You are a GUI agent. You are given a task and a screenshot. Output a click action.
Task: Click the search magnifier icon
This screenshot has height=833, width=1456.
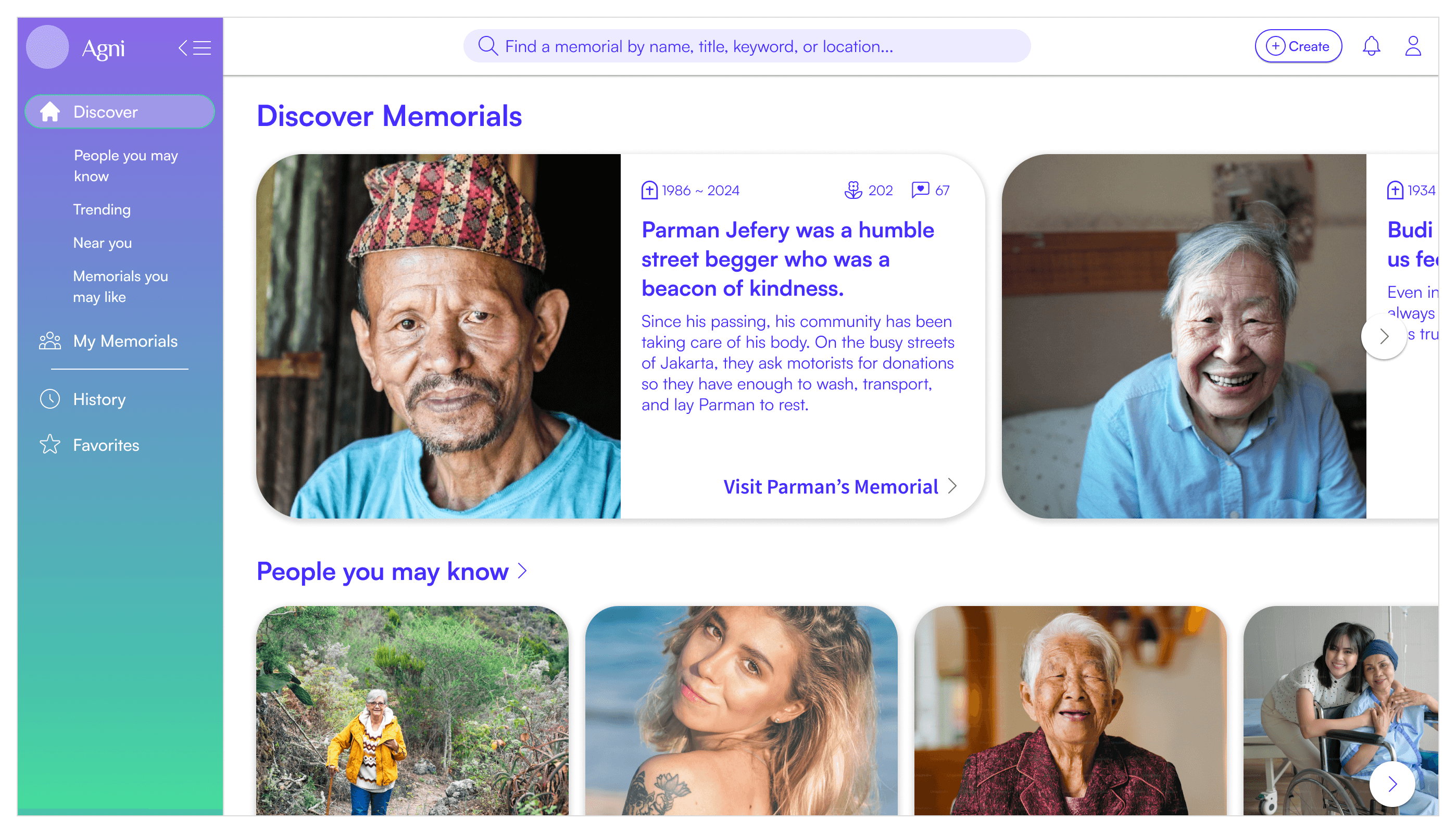[x=487, y=46]
